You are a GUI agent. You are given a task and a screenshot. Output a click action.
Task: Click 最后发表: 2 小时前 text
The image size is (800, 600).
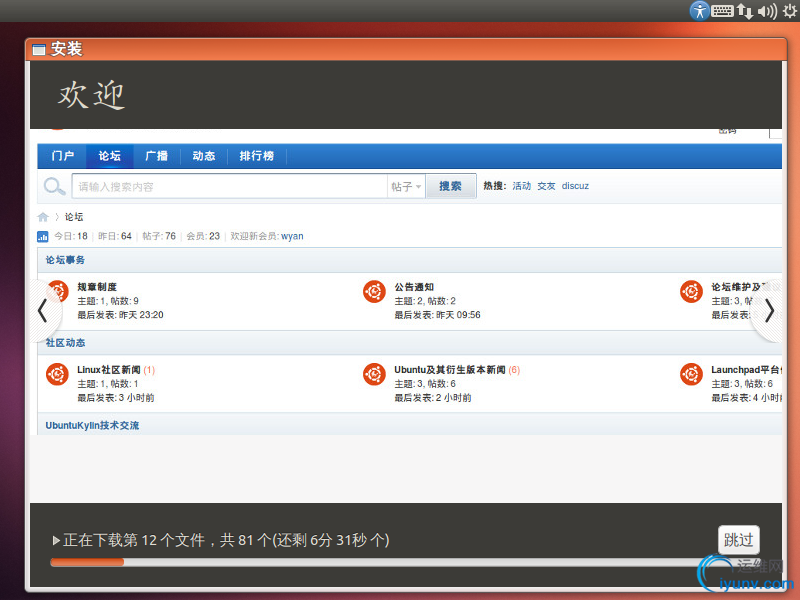pyautogui.click(x=433, y=397)
